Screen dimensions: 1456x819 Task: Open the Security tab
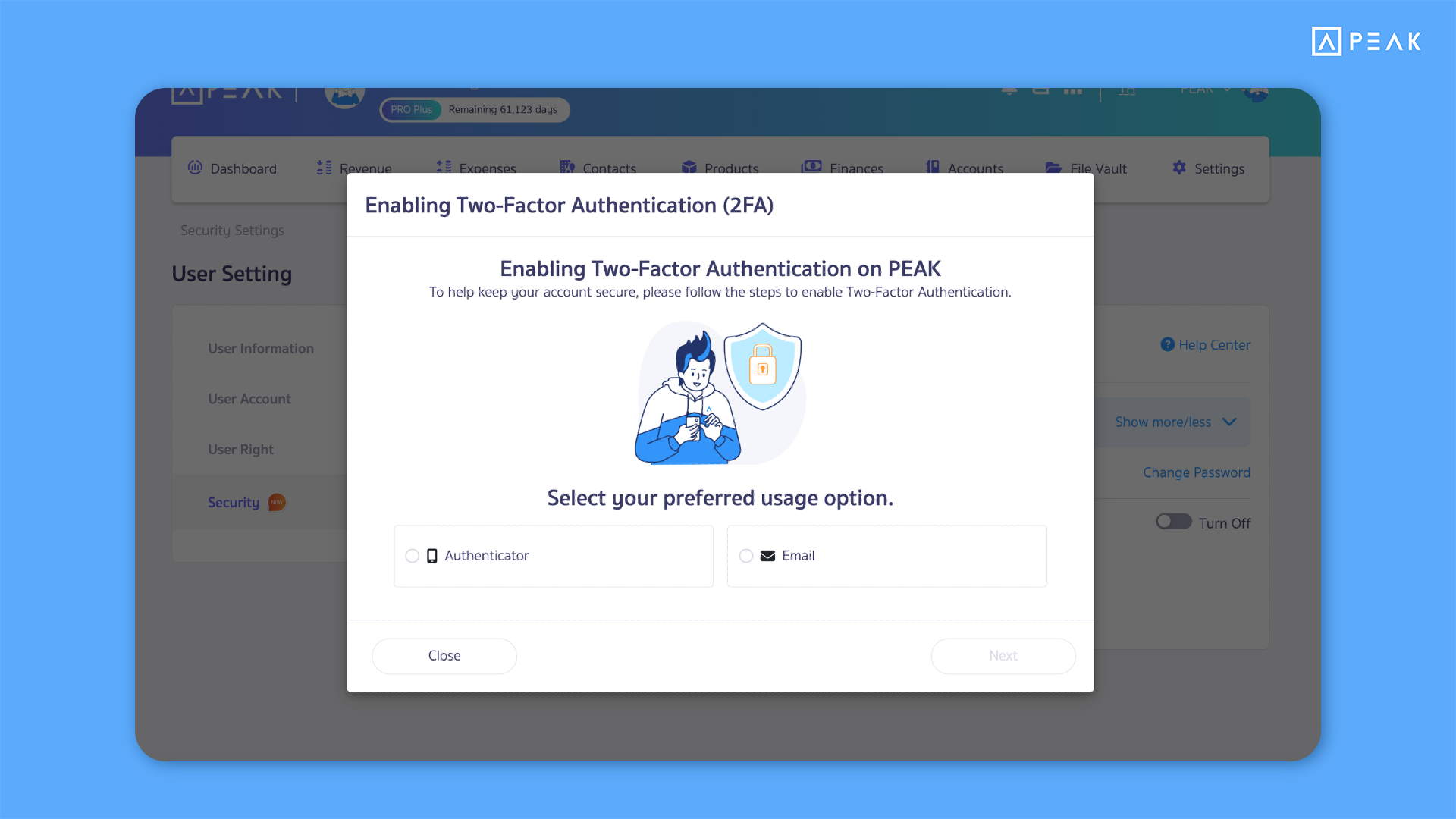click(x=234, y=503)
